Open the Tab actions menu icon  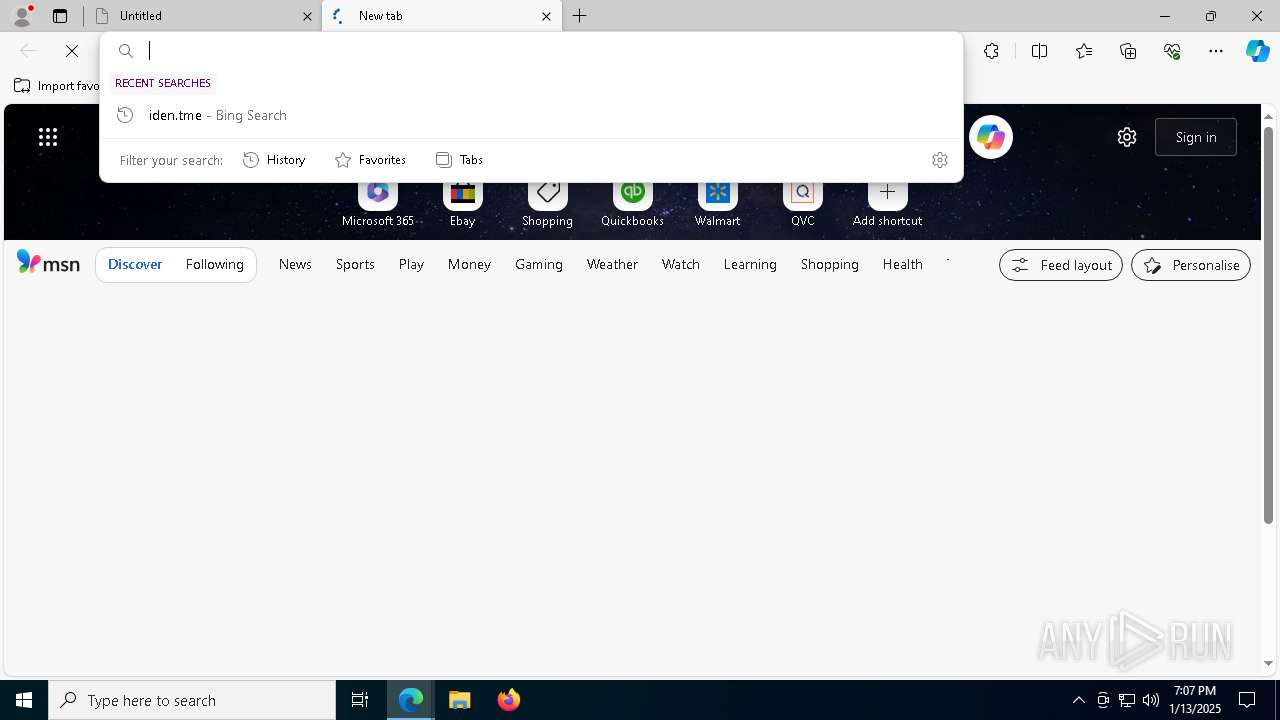click(60, 16)
